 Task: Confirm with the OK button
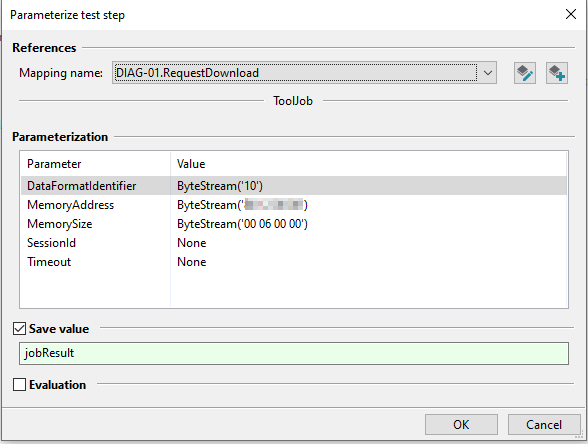pos(461,424)
